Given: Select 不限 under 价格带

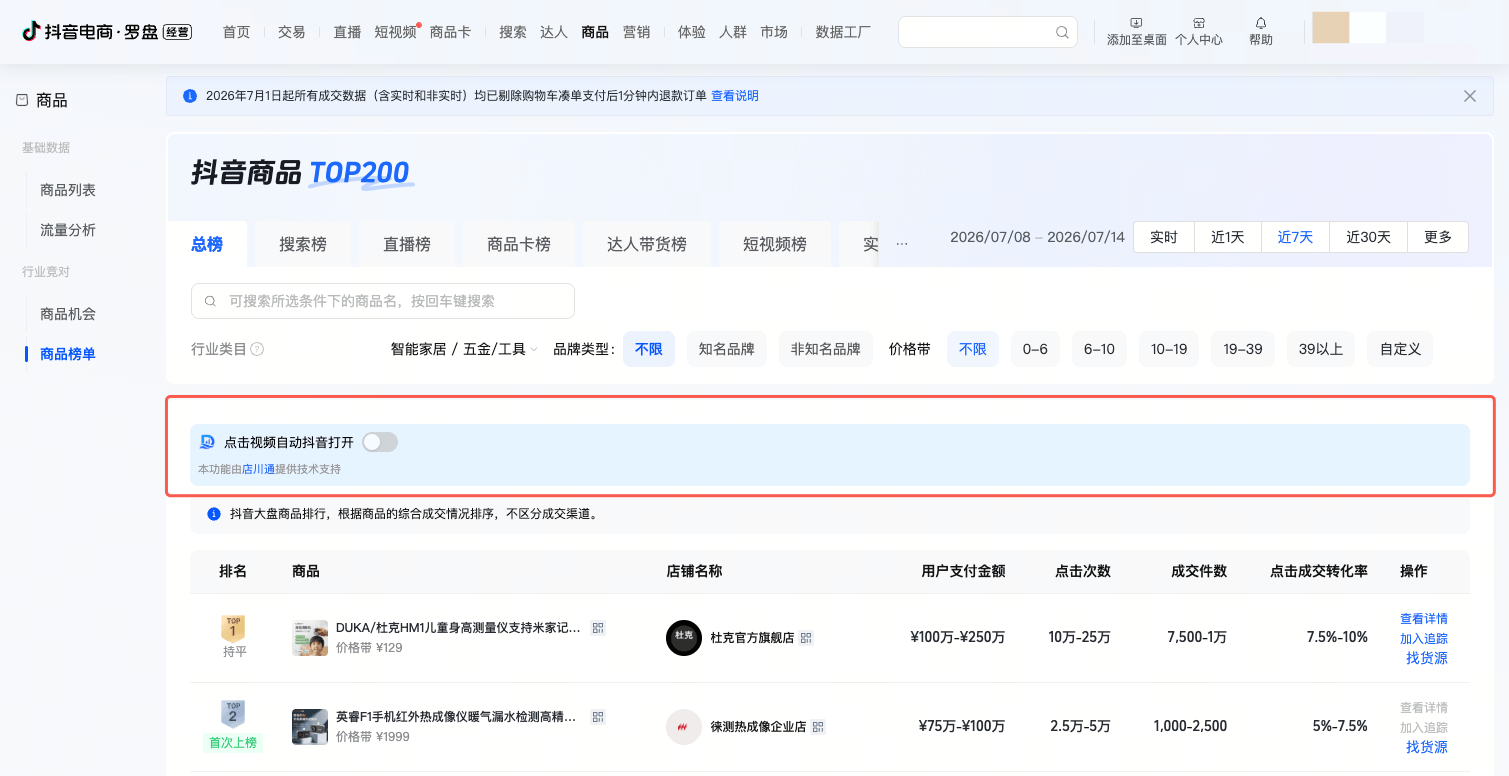Looking at the screenshot, I should 973,349.
